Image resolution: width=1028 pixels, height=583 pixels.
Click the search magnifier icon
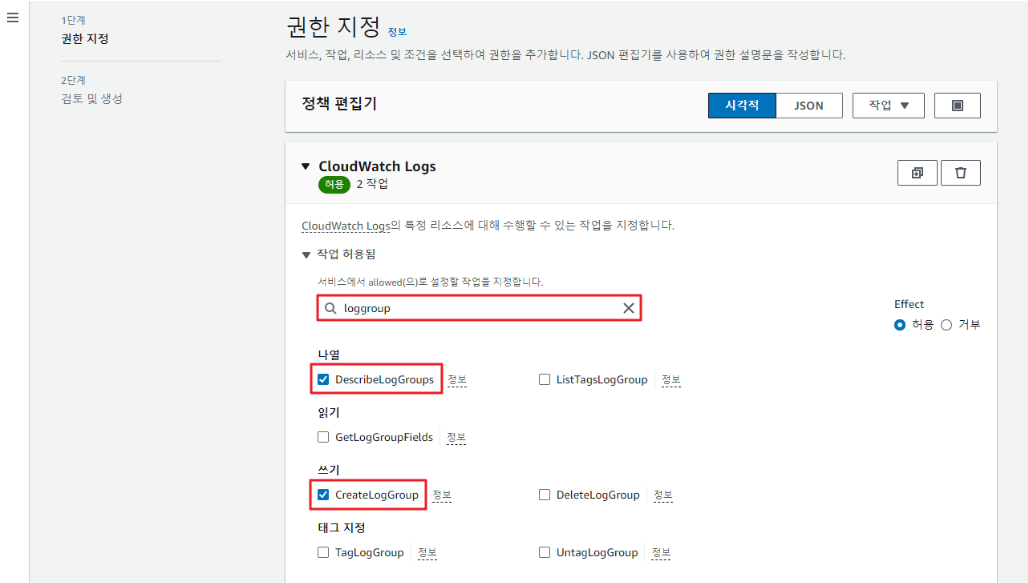click(x=331, y=308)
